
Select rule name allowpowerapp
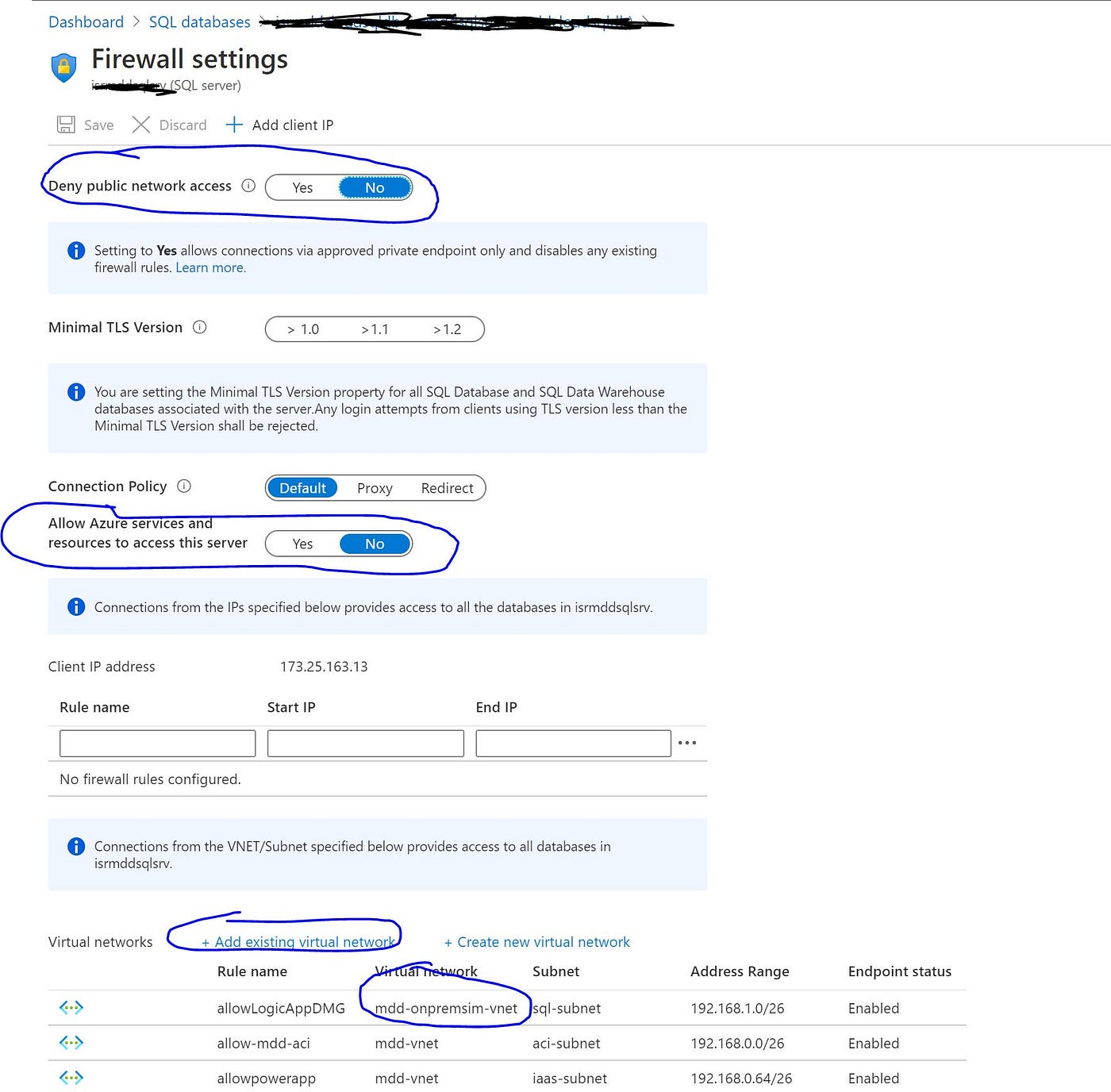pos(266,1078)
